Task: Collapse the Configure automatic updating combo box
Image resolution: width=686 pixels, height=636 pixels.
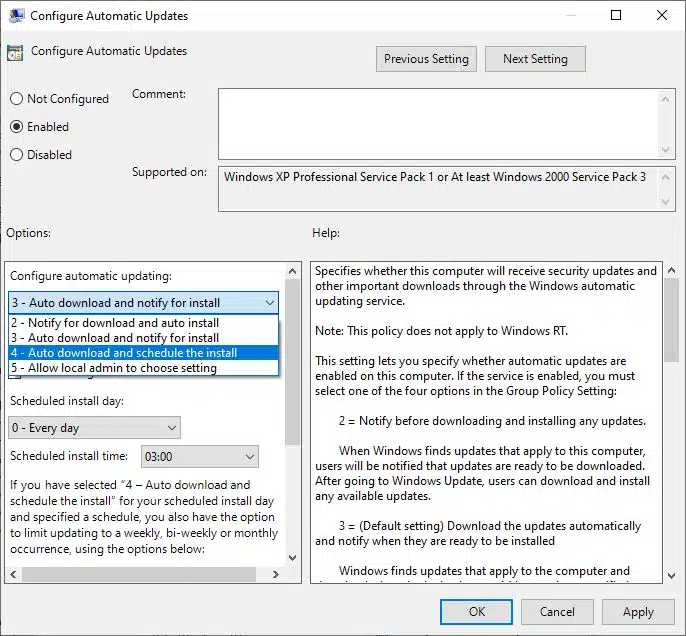Action: [144, 303]
